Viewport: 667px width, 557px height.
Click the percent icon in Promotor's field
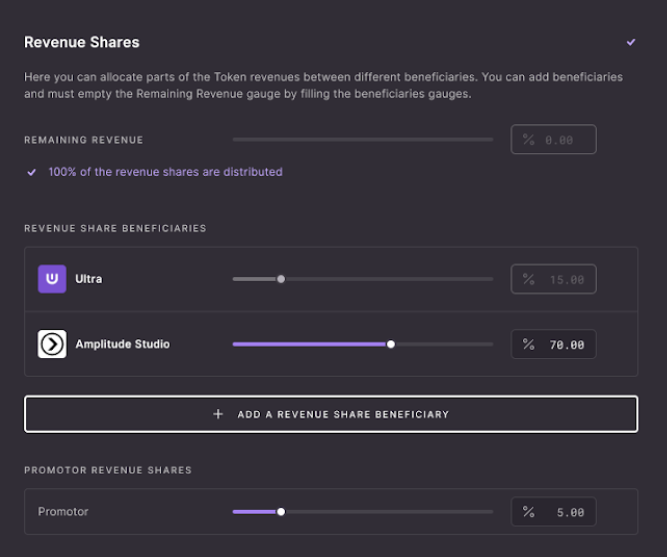click(528, 512)
